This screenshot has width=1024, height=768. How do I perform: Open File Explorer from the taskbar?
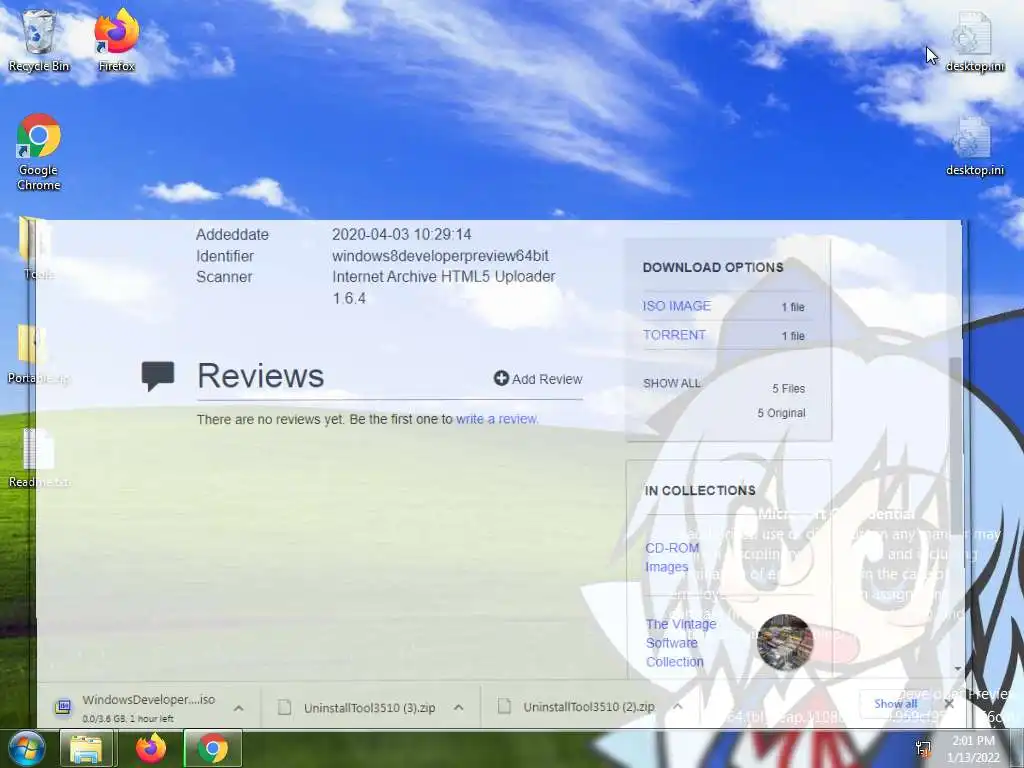click(86, 748)
